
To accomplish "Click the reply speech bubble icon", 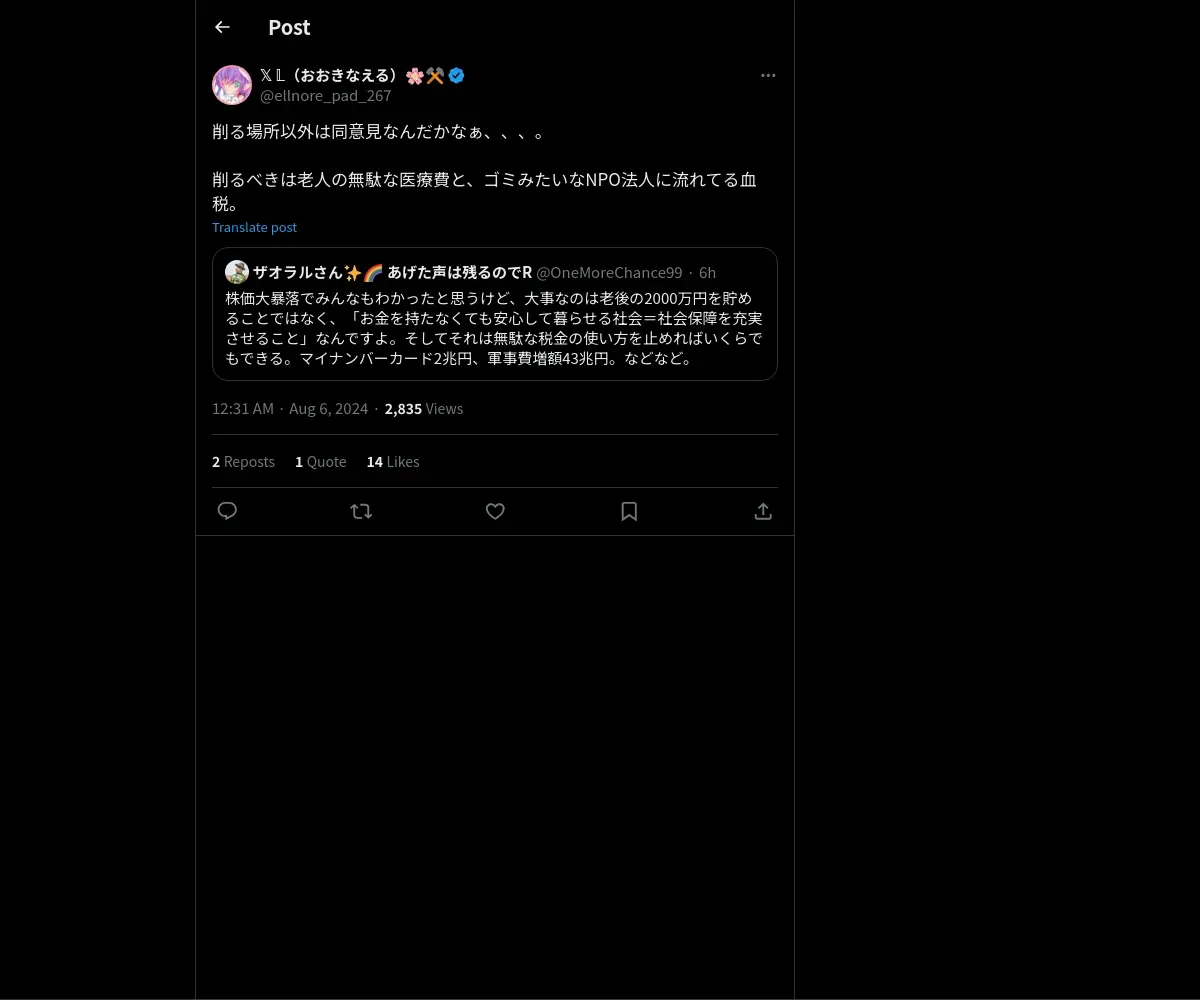I will coord(227,511).
